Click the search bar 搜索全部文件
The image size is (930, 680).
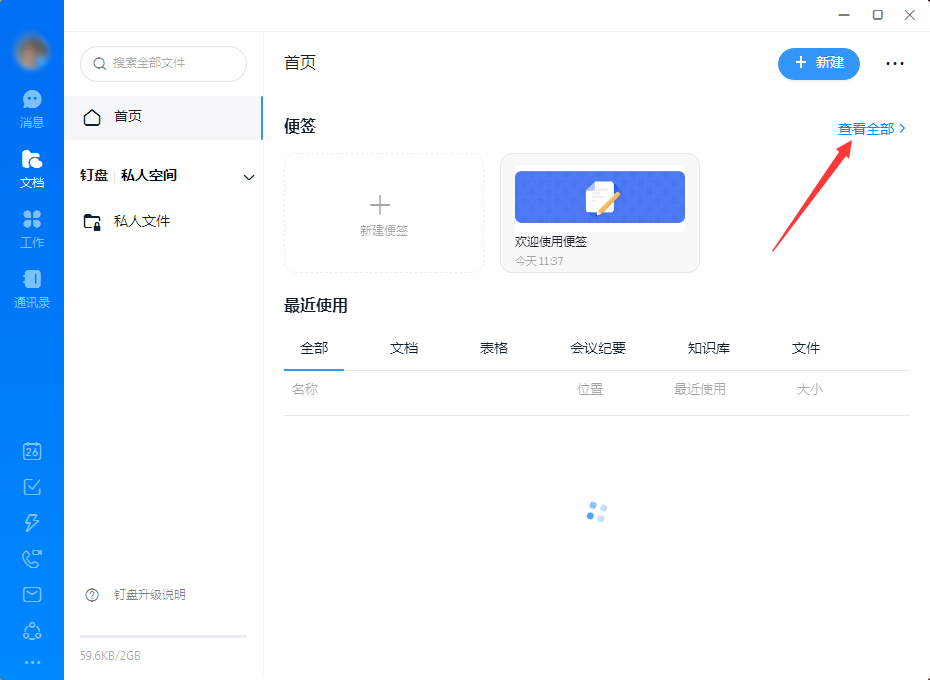point(163,63)
